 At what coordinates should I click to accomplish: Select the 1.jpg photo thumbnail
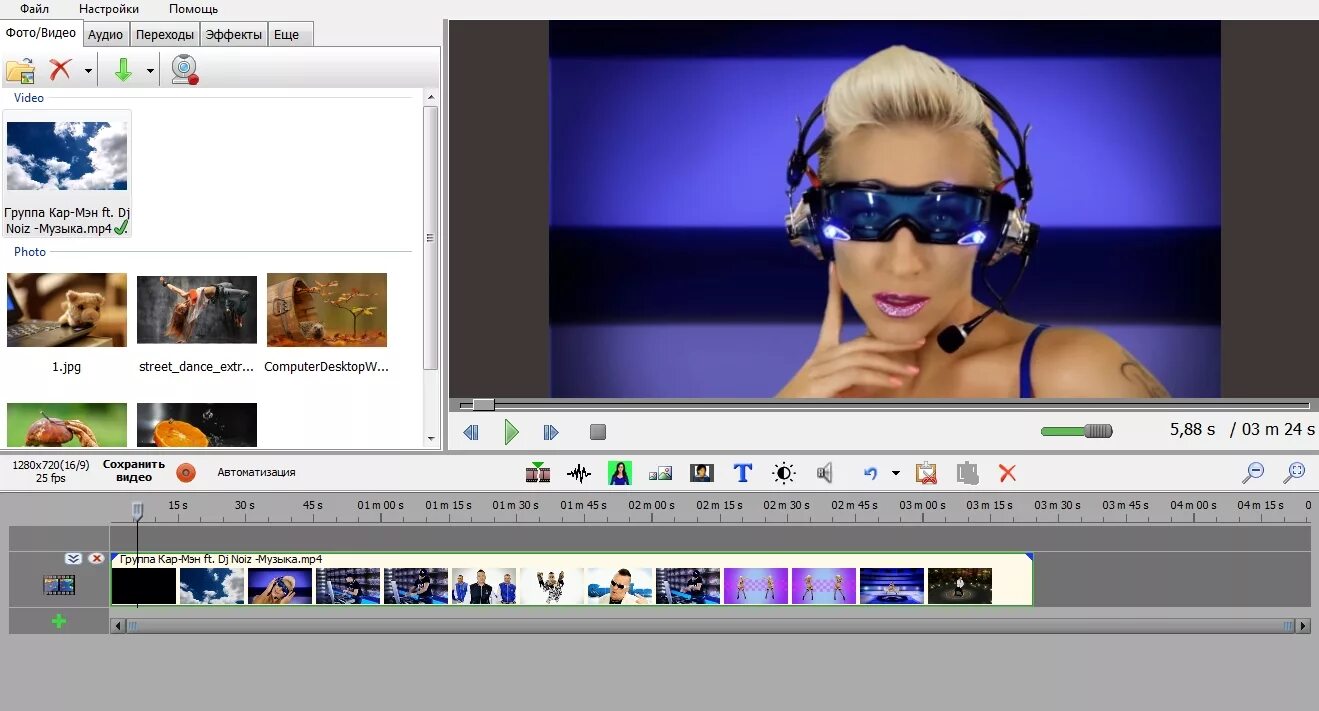[x=67, y=310]
